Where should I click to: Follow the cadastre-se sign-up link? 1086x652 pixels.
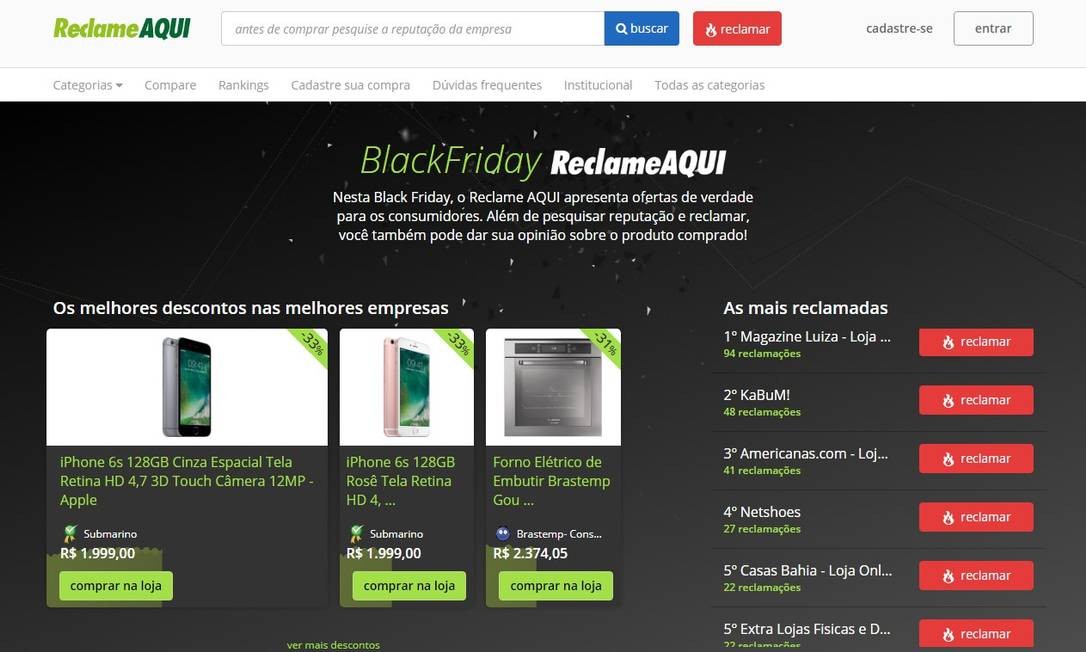pos(899,29)
